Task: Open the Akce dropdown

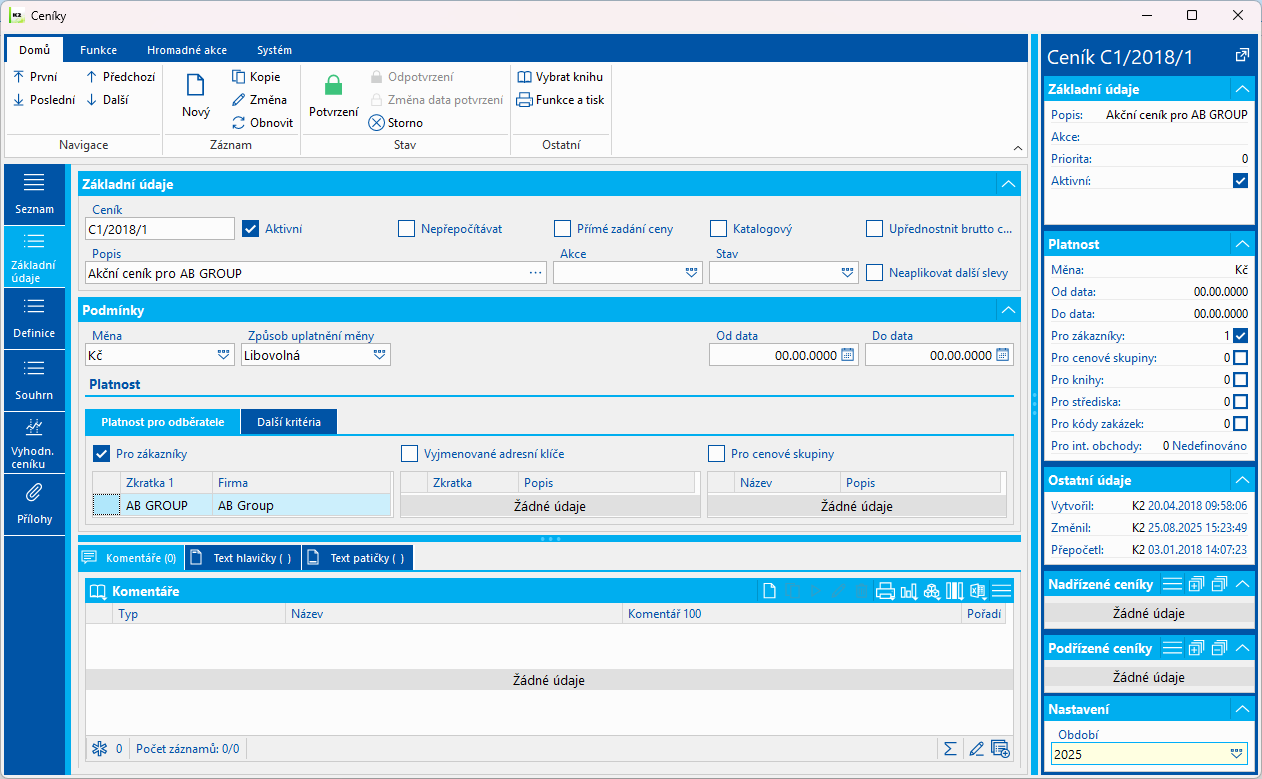Action: click(691, 272)
